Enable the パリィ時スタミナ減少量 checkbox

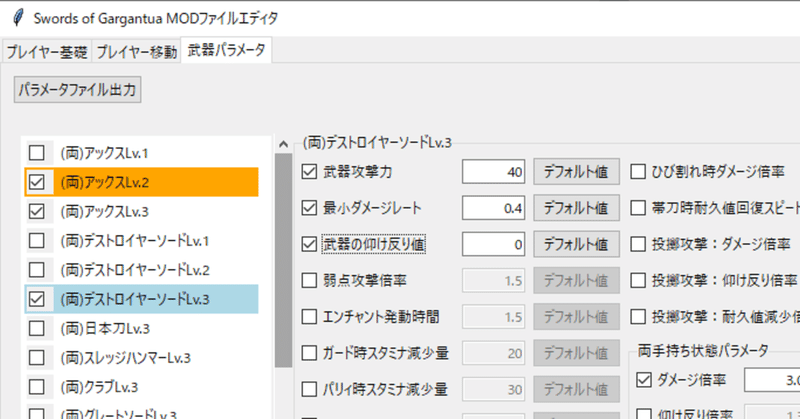(x=309, y=389)
